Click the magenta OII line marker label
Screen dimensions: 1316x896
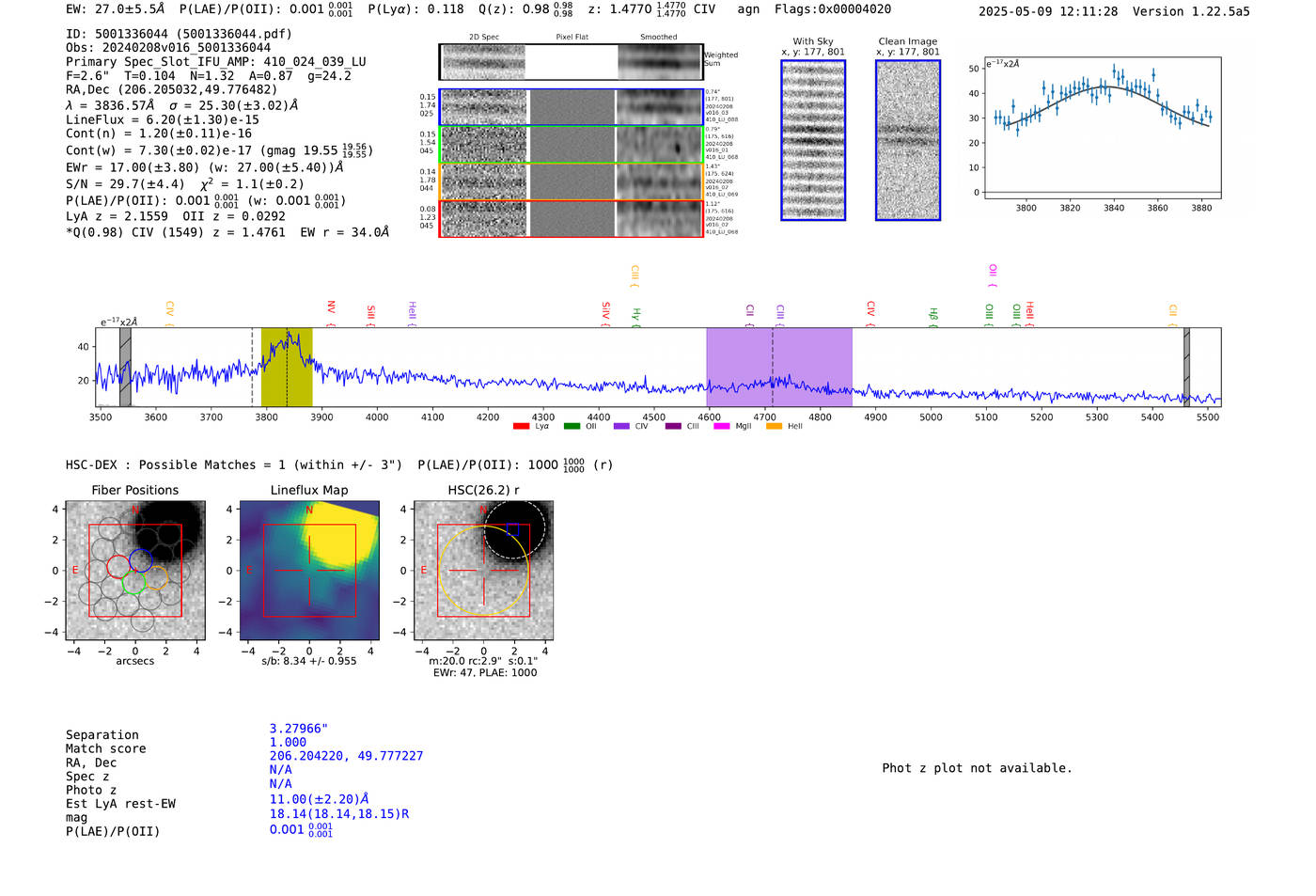[x=993, y=275]
